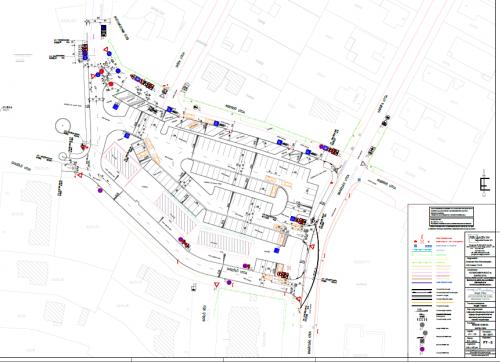Image resolution: width=500 pixels, height=362 pixels.
Task: Select the blue square sign below the southern parking row
Action: tap(276, 251)
